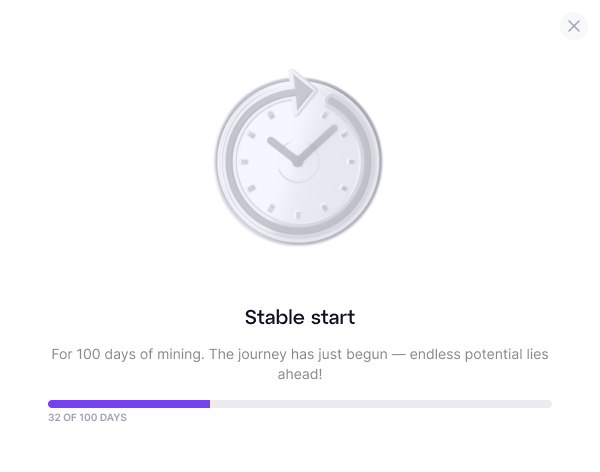Screen dimensions: 600x472
Task: Click the clock's short hour hand
Action: click(x=282, y=150)
